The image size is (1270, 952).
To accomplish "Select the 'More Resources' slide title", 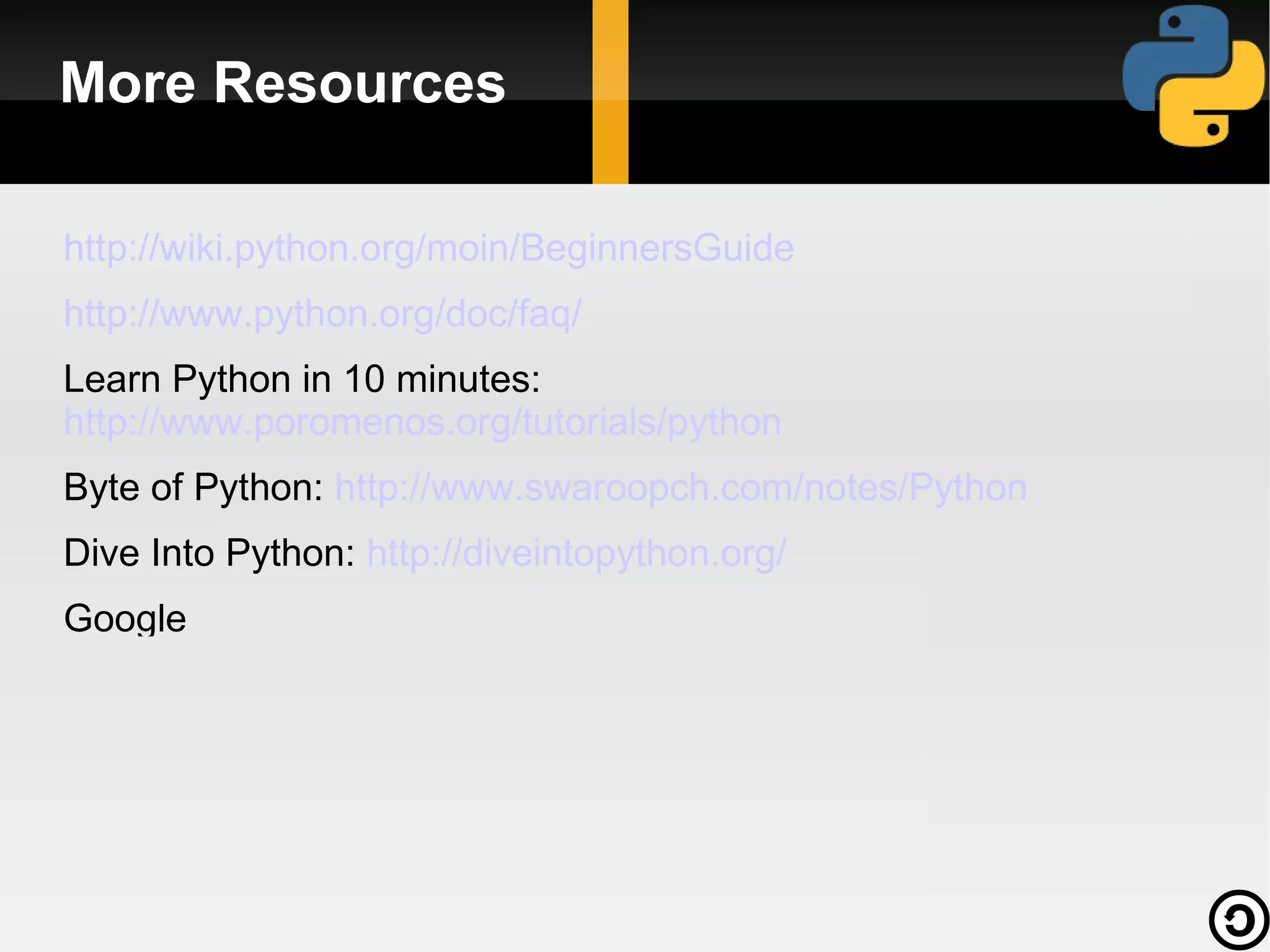I will (x=283, y=82).
